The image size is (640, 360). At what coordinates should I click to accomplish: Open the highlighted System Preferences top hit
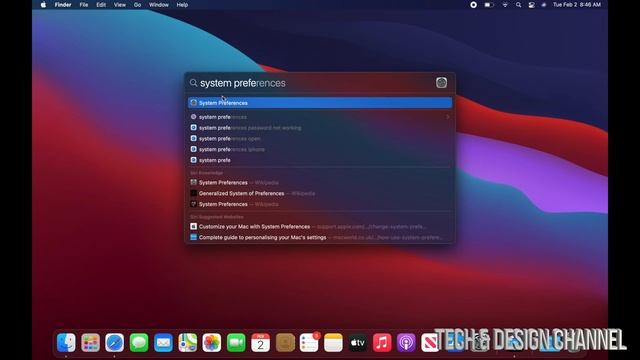[x=320, y=103]
